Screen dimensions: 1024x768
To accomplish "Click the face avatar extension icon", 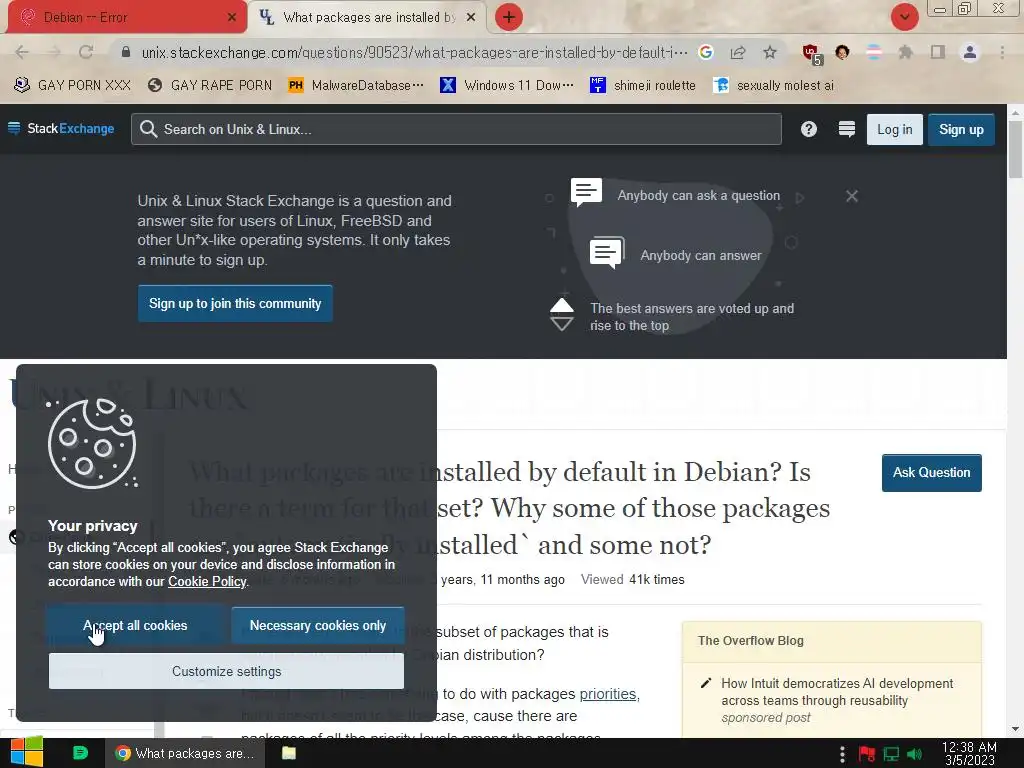I will (x=842, y=52).
